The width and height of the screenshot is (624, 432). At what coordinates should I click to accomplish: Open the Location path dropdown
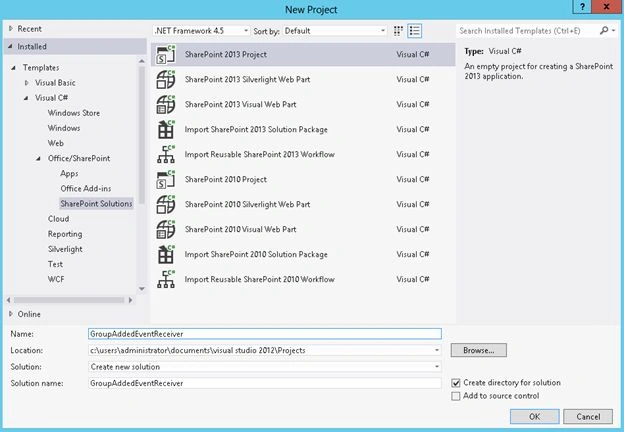437,350
